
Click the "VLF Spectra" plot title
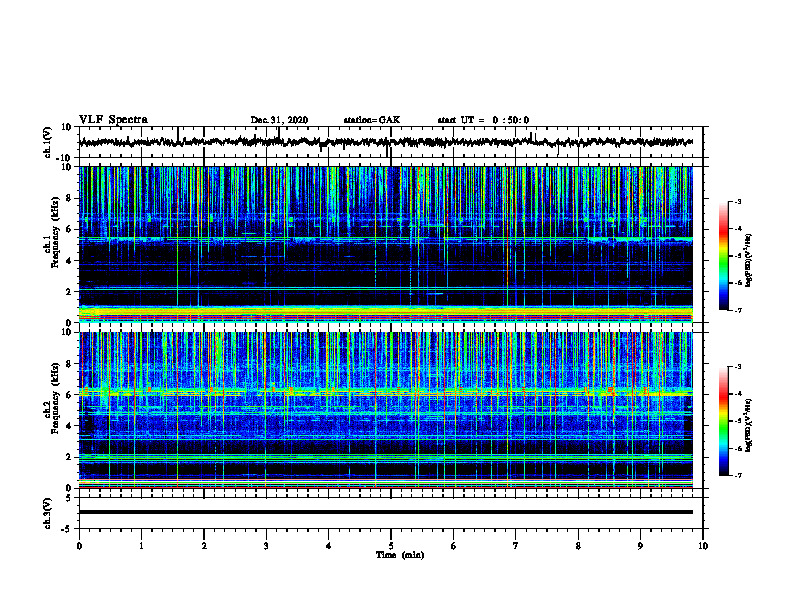(x=113, y=119)
